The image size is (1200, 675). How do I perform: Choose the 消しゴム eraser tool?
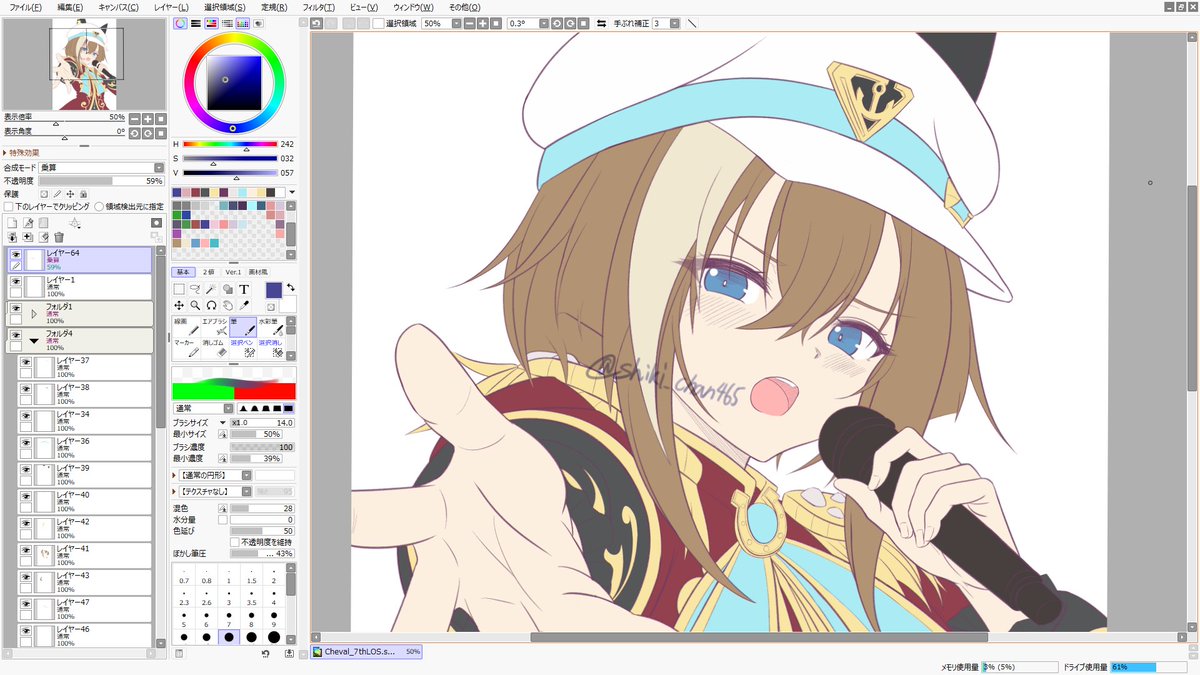click(215, 347)
